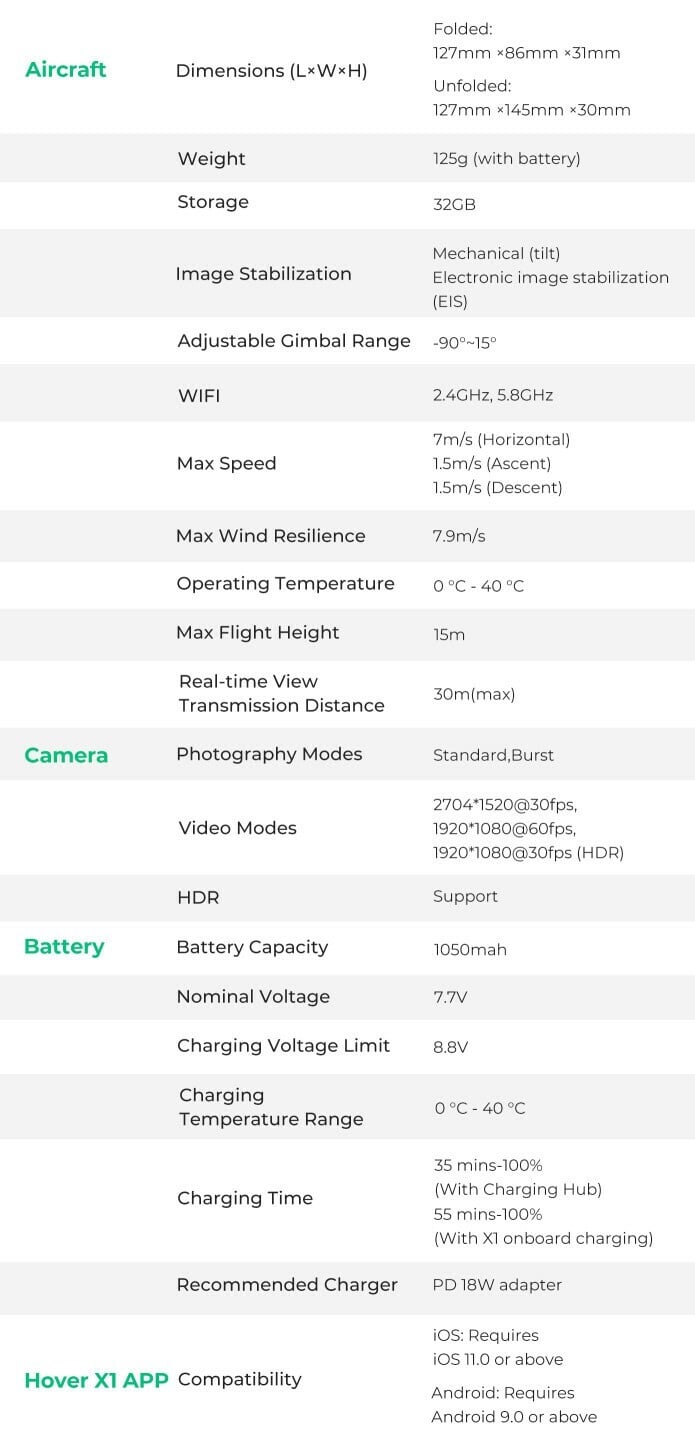Select the Max Flight Height label
The image size is (695, 1446).
(x=257, y=633)
